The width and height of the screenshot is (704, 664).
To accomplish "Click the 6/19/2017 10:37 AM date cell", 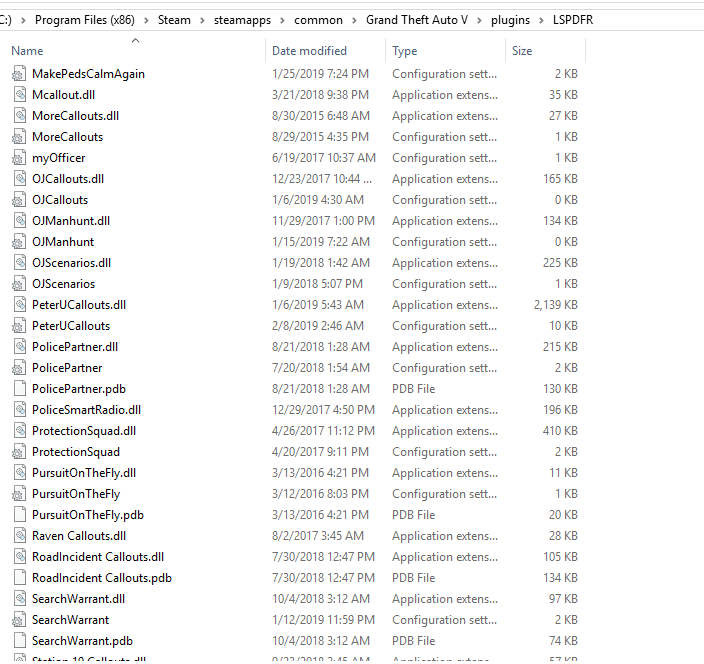I will pyautogui.click(x=324, y=158).
